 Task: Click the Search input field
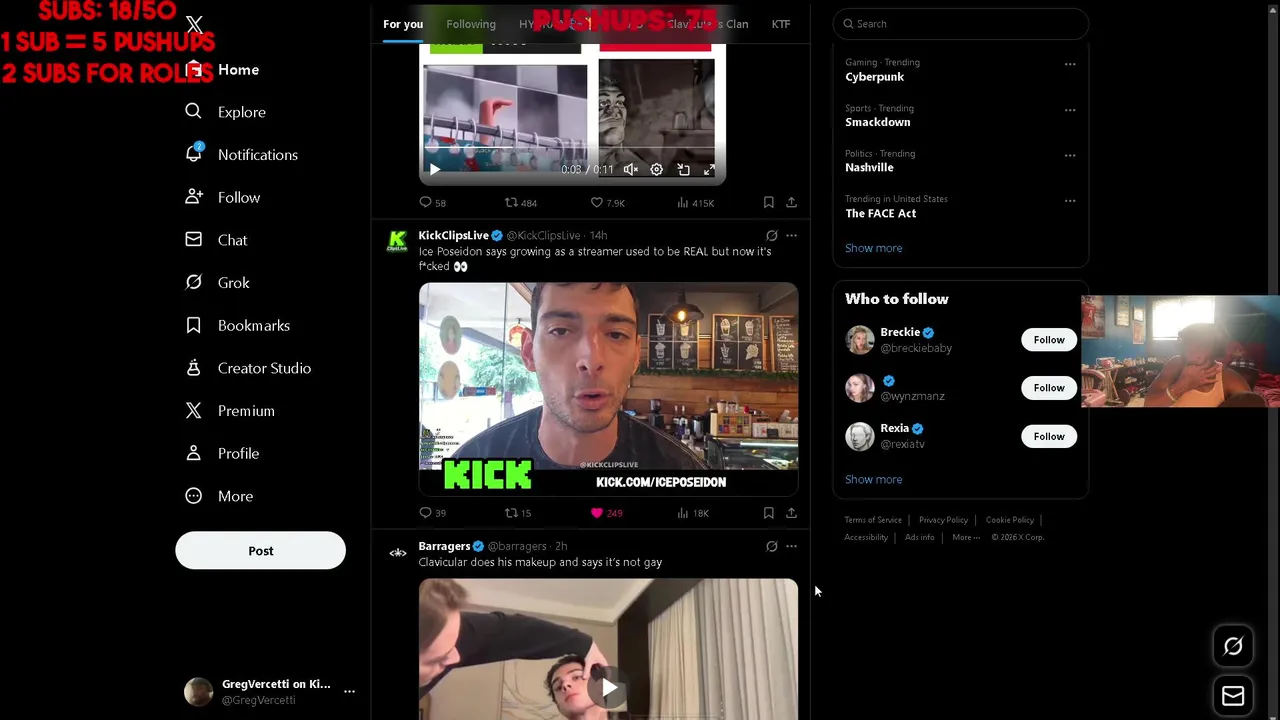tap(960, 24)
